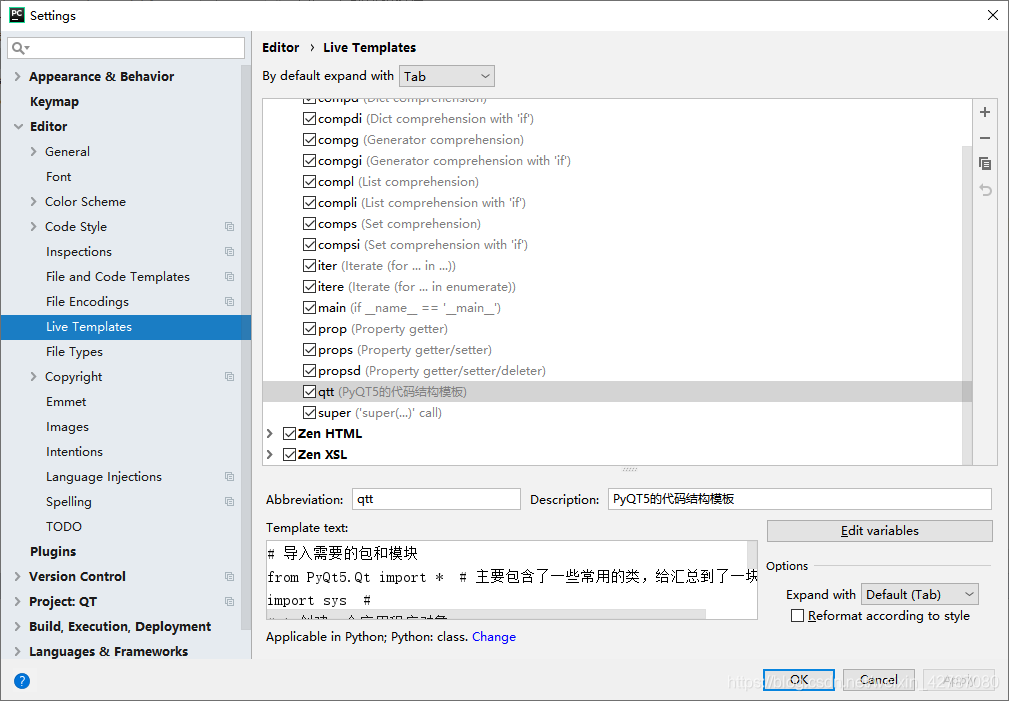This screenshot has height=701, width=1009.
Task: Duplicate the selected live template
Action: coord(985,164)
